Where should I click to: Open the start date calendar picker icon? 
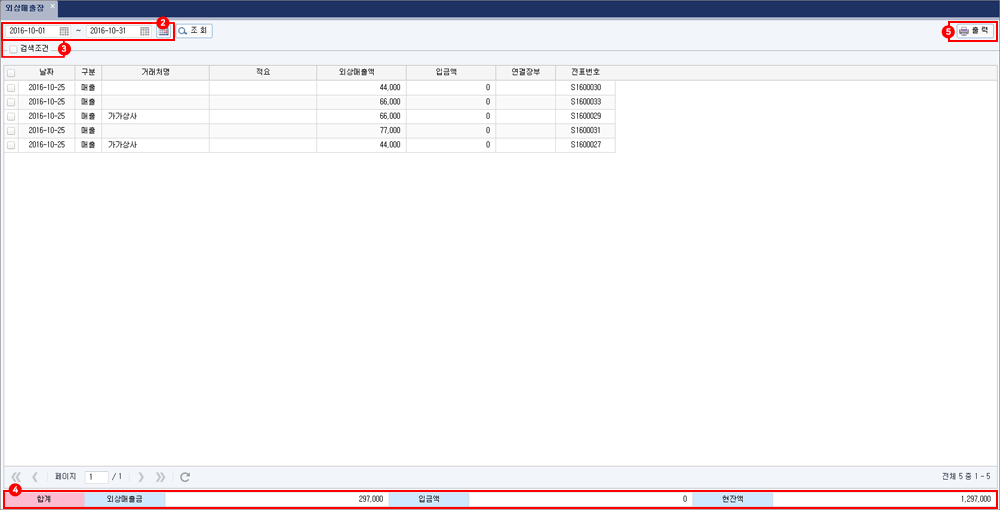point(64,31)
